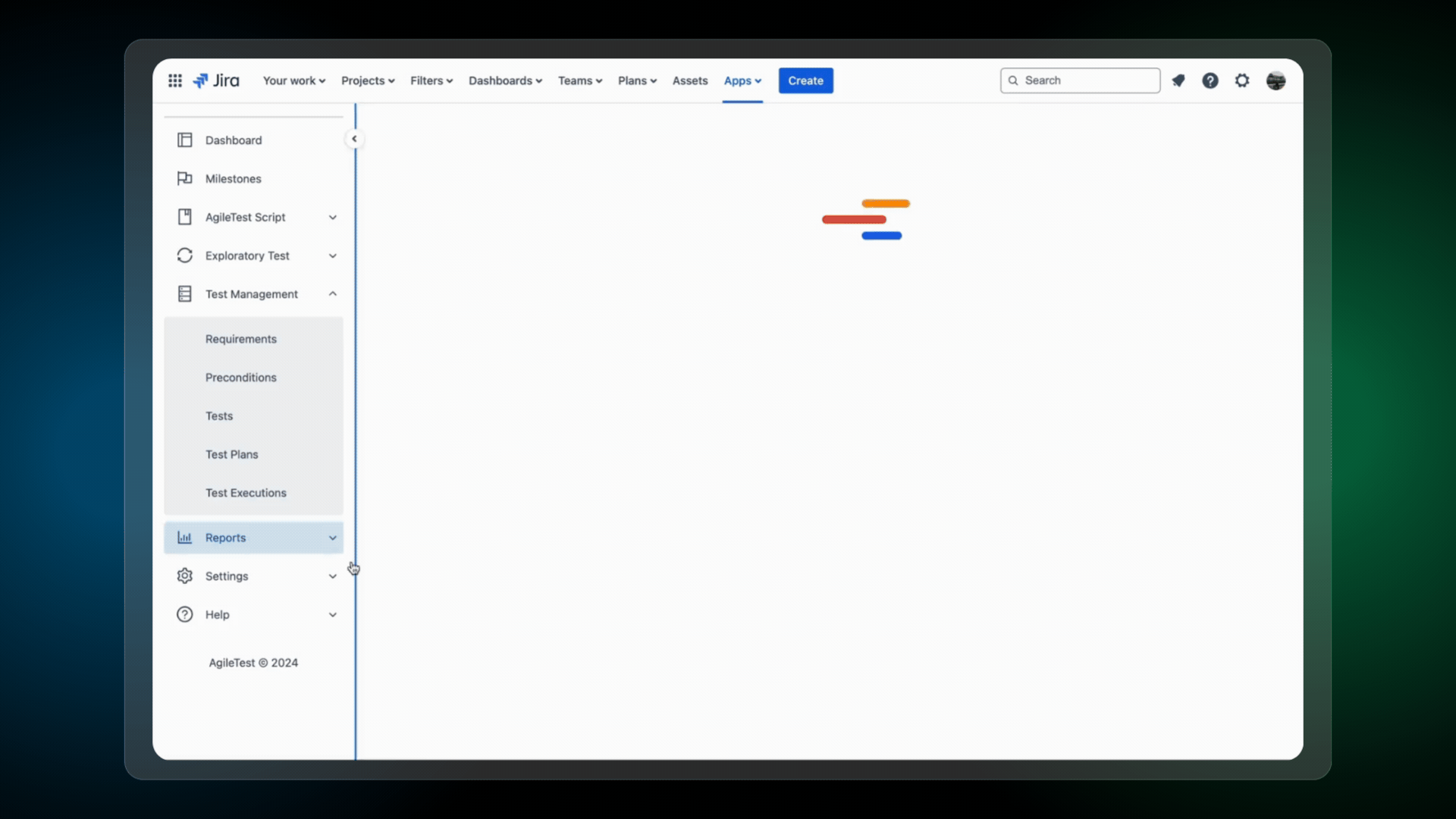This screenshot has width=1456, height=819.
Task: Select Preconditions from Test Management
Action: pos(240,377)
